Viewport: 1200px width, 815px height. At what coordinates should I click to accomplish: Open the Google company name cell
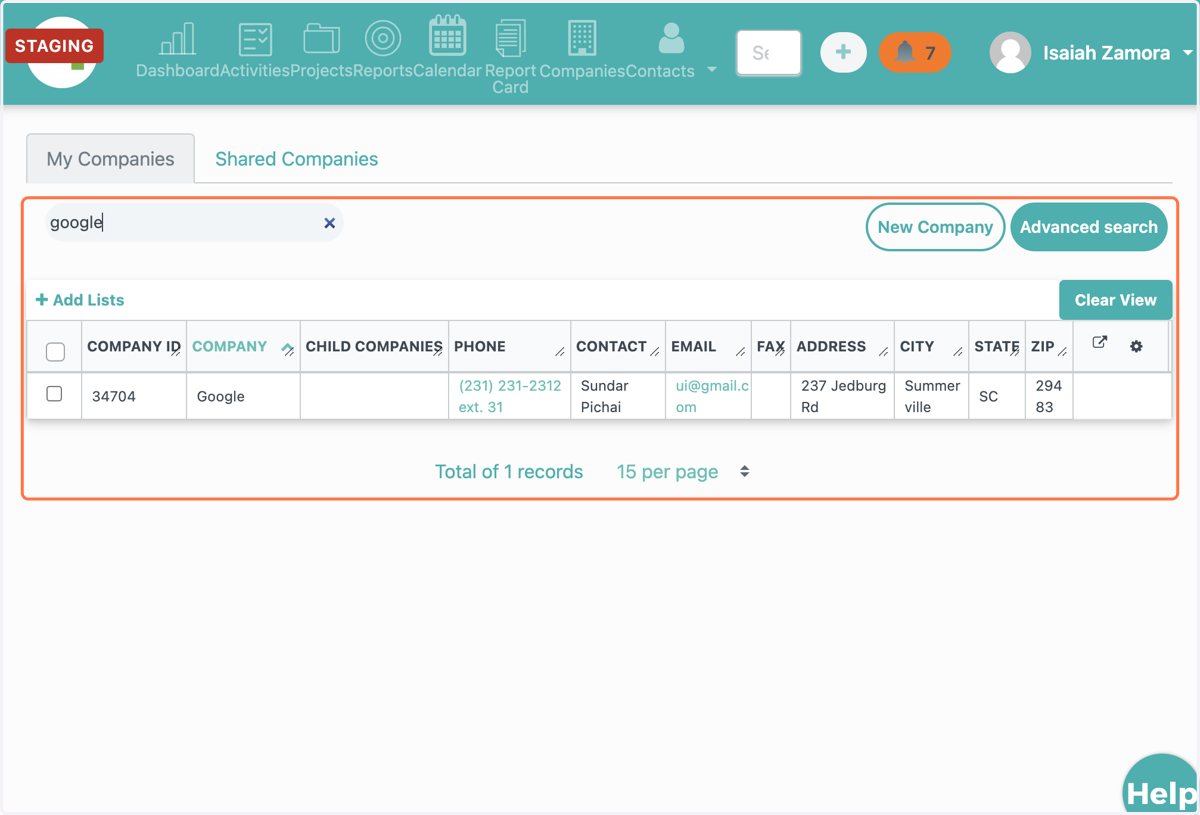point(243,396)
